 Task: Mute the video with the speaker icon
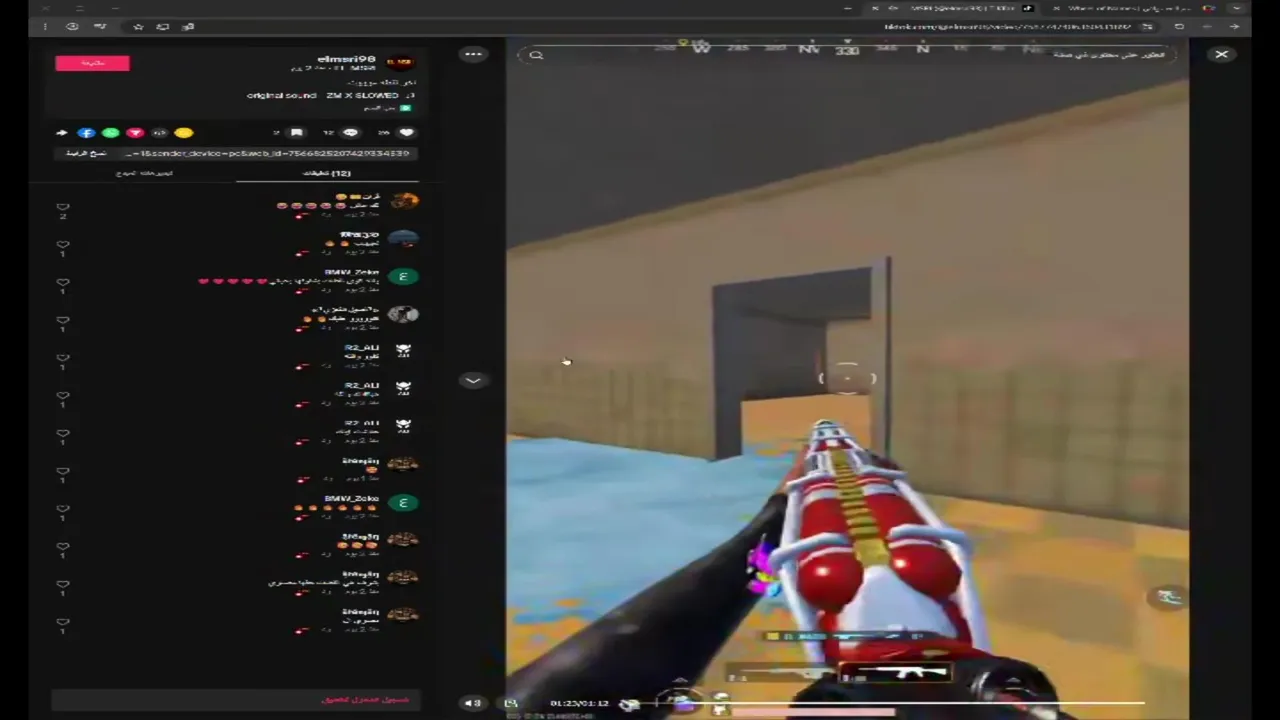(x=473, y=703)
